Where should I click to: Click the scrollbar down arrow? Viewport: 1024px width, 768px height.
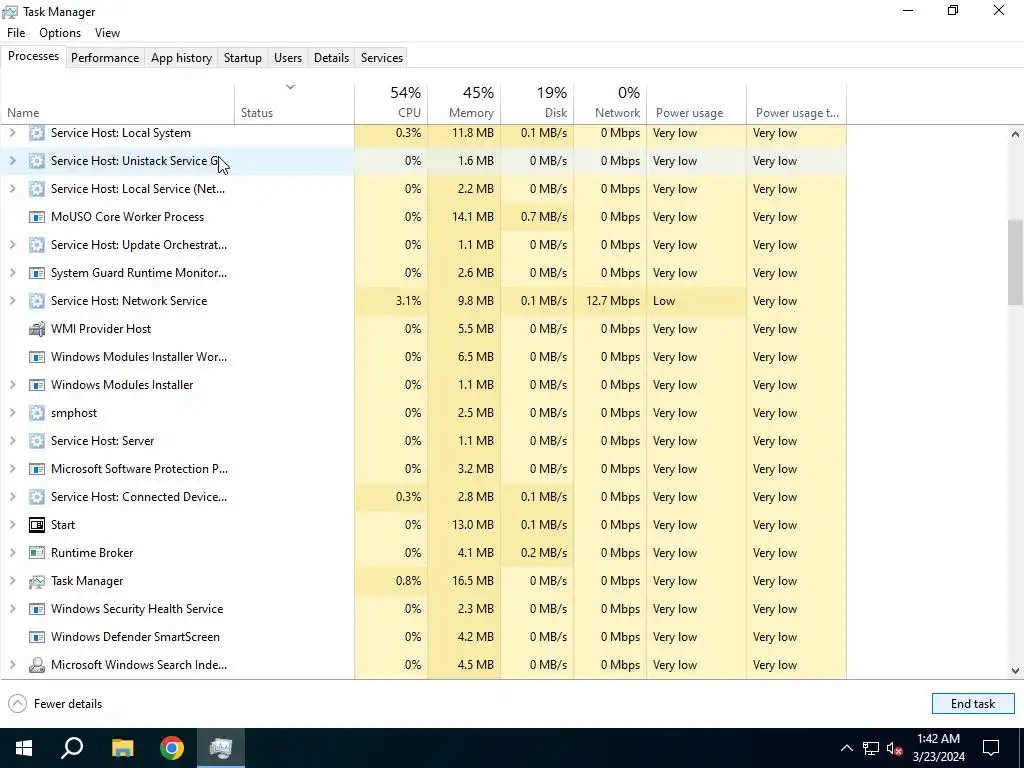pos(1015,671)
